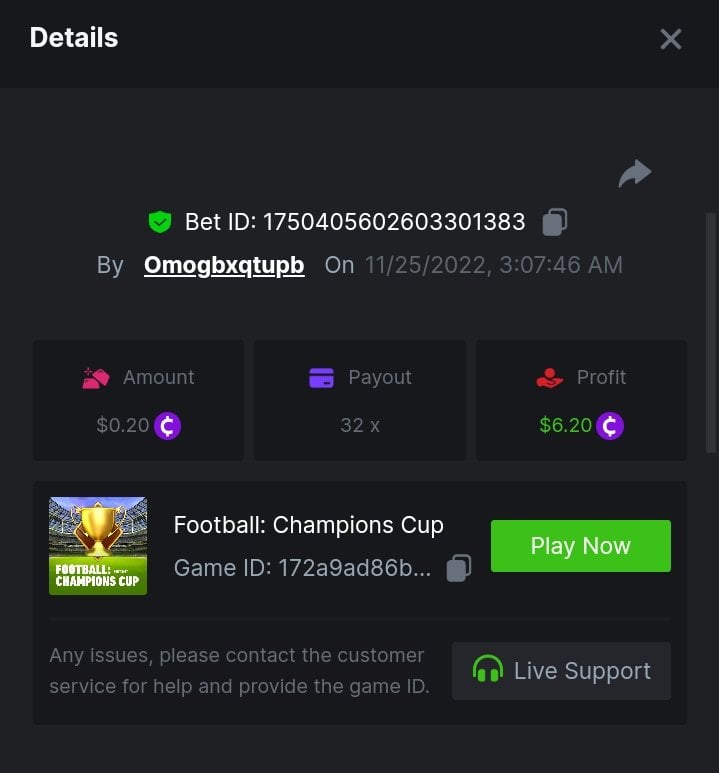The width and height of the screenshot is (719, 773).
Task: Click the purple coin beside $0.20
Action: [x=167, y=426]
